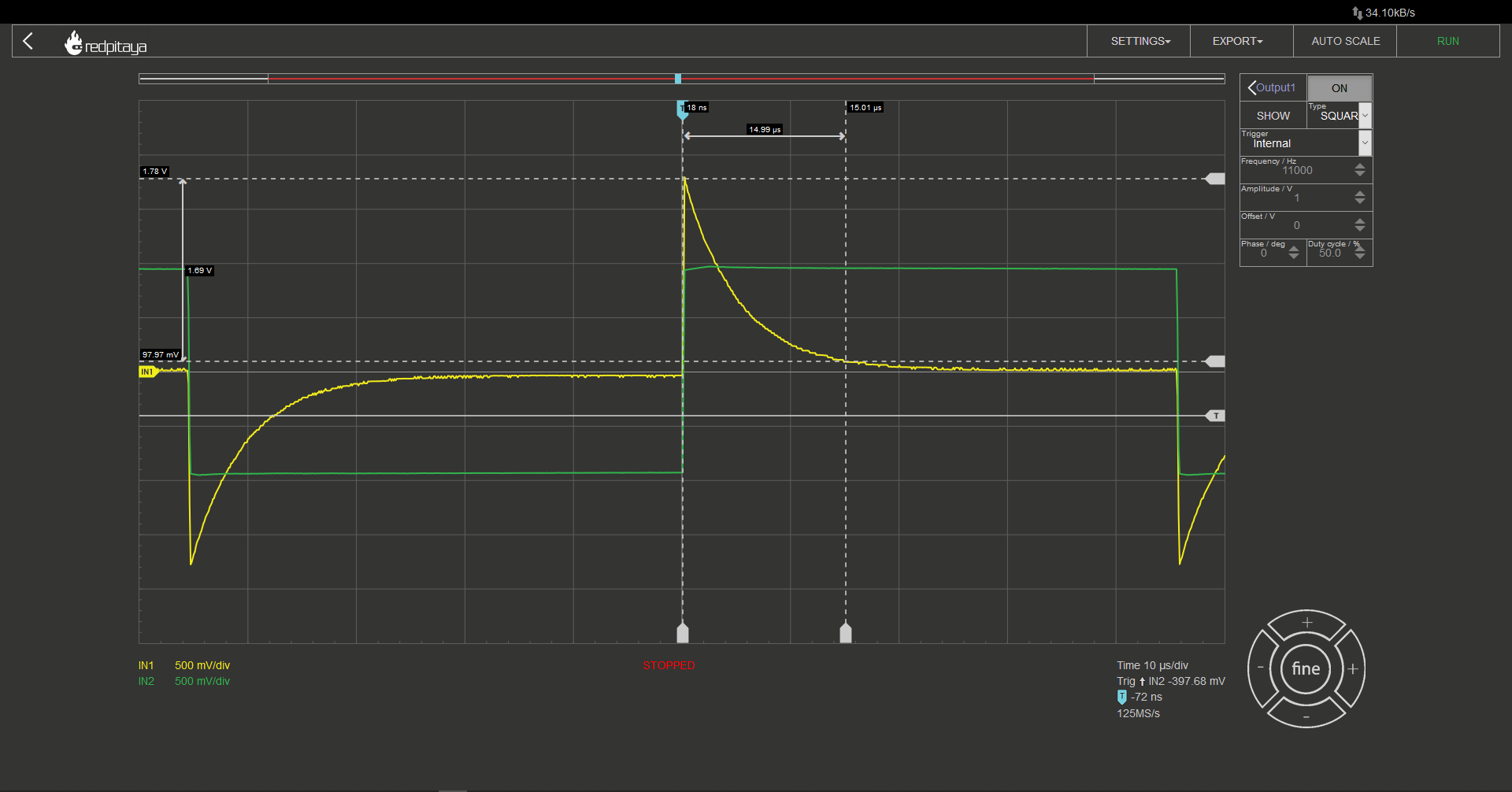Image resolution: width=1512 pixels, height=792 pixels.
Task: Toggle SHOW for the Output1 signal
Action: pos(1273,116)
